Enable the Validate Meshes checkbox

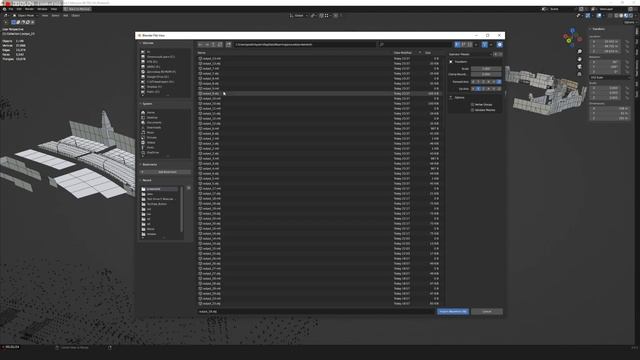[472, 110]
